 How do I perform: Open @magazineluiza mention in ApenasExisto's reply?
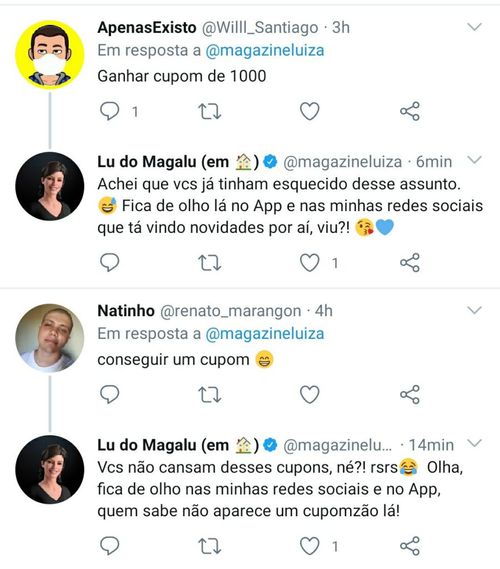tap(265, 50)
